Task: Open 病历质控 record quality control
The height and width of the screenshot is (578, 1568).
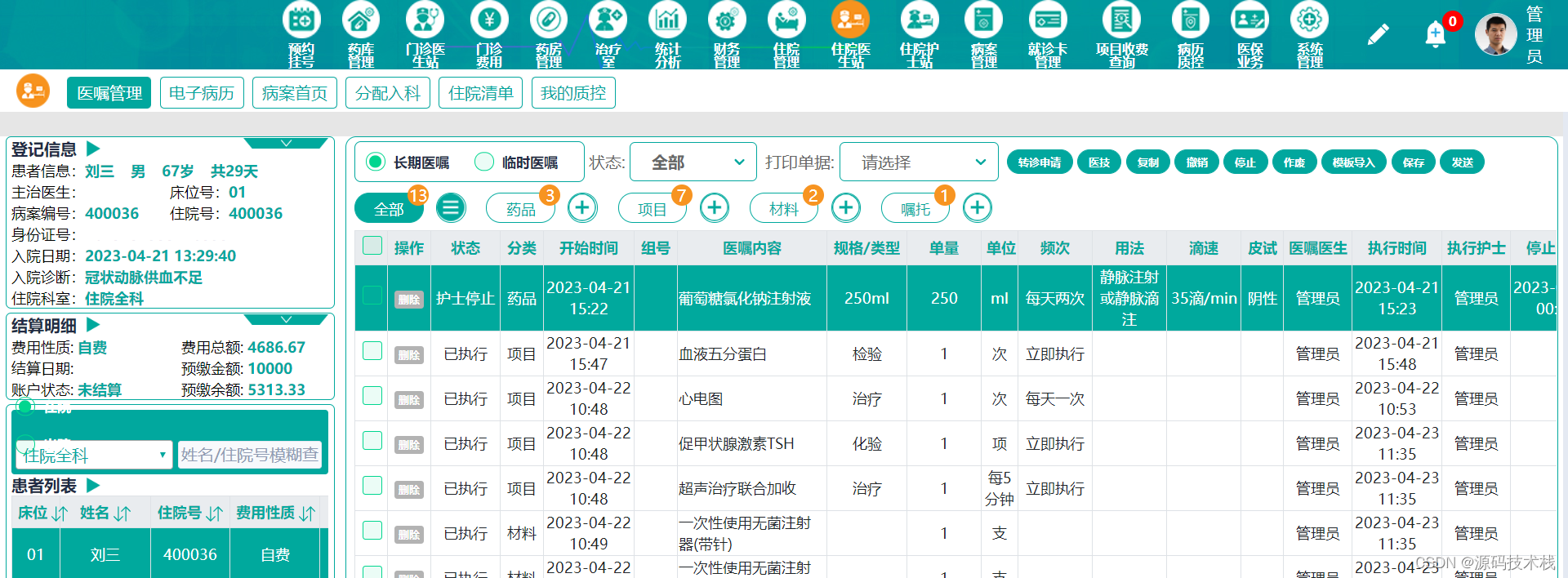Action: point(1191,34)
